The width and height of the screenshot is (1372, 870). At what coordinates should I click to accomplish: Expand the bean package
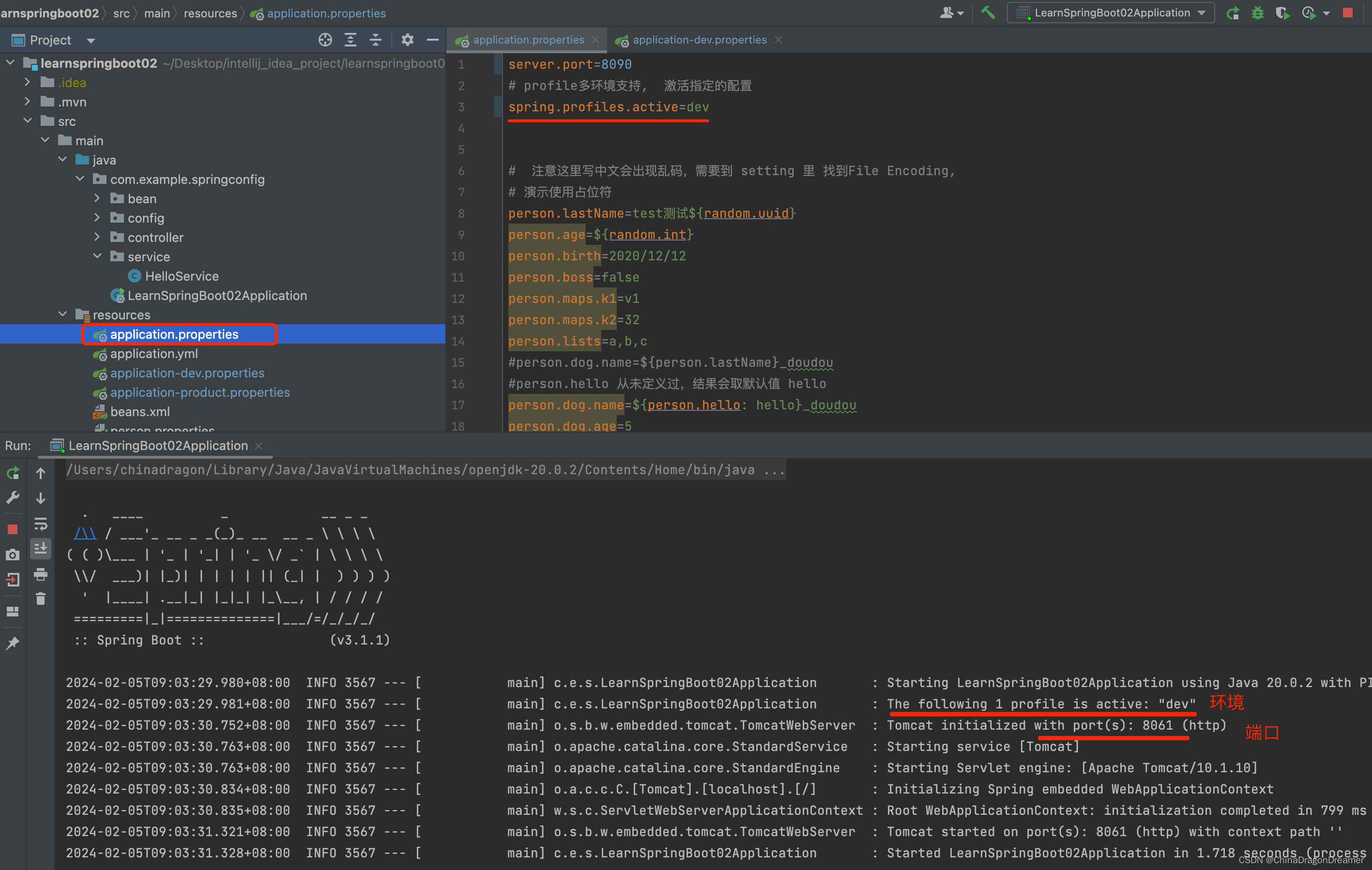point(97,198)
